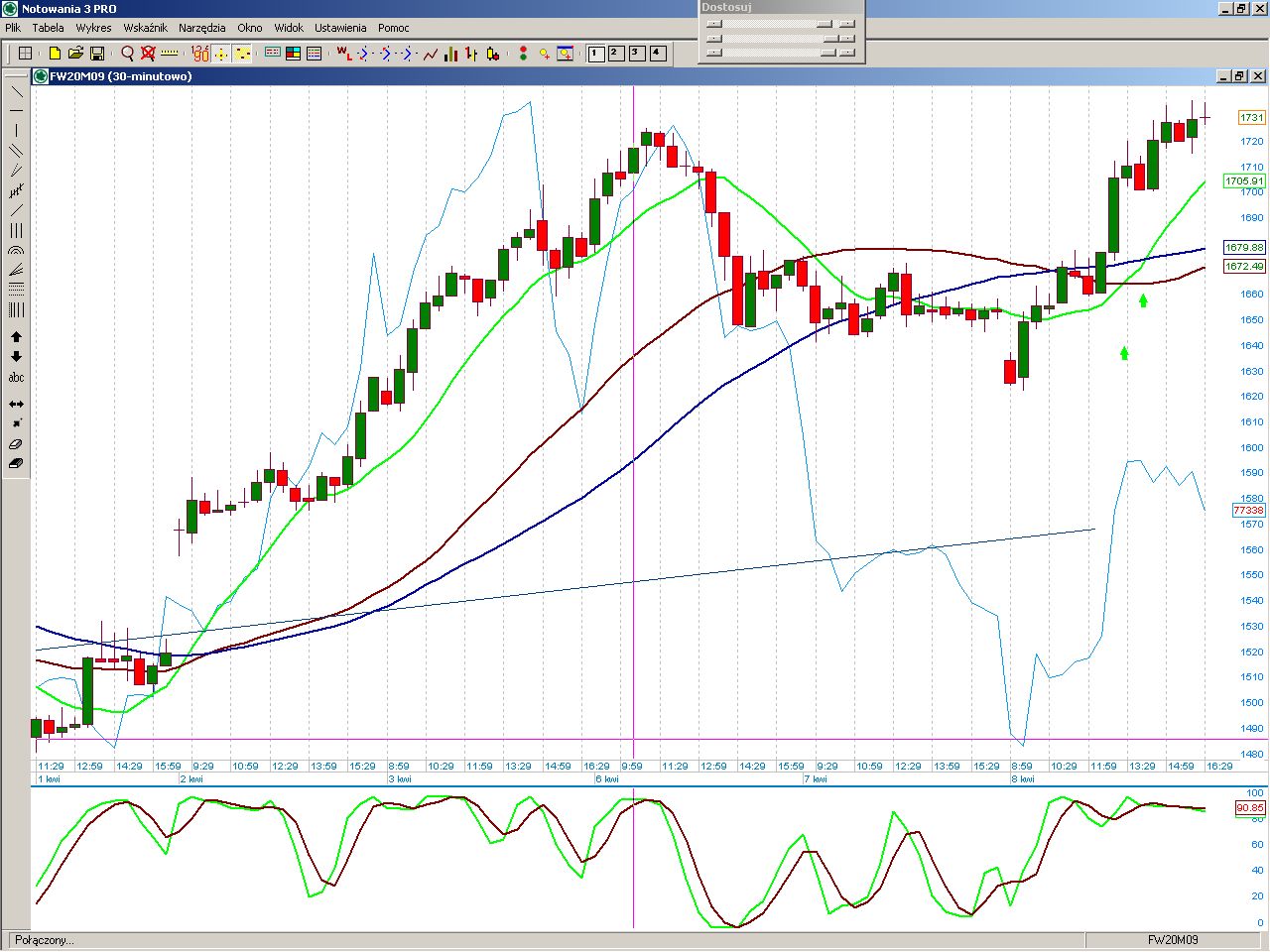Click the yellow ruler icon in toolbar

click(169, 54)
